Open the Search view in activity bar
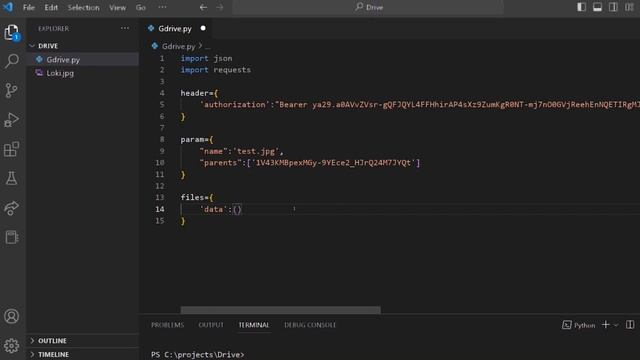The width and height of the screenshot is (640, 360). click(x=11, y=61)
